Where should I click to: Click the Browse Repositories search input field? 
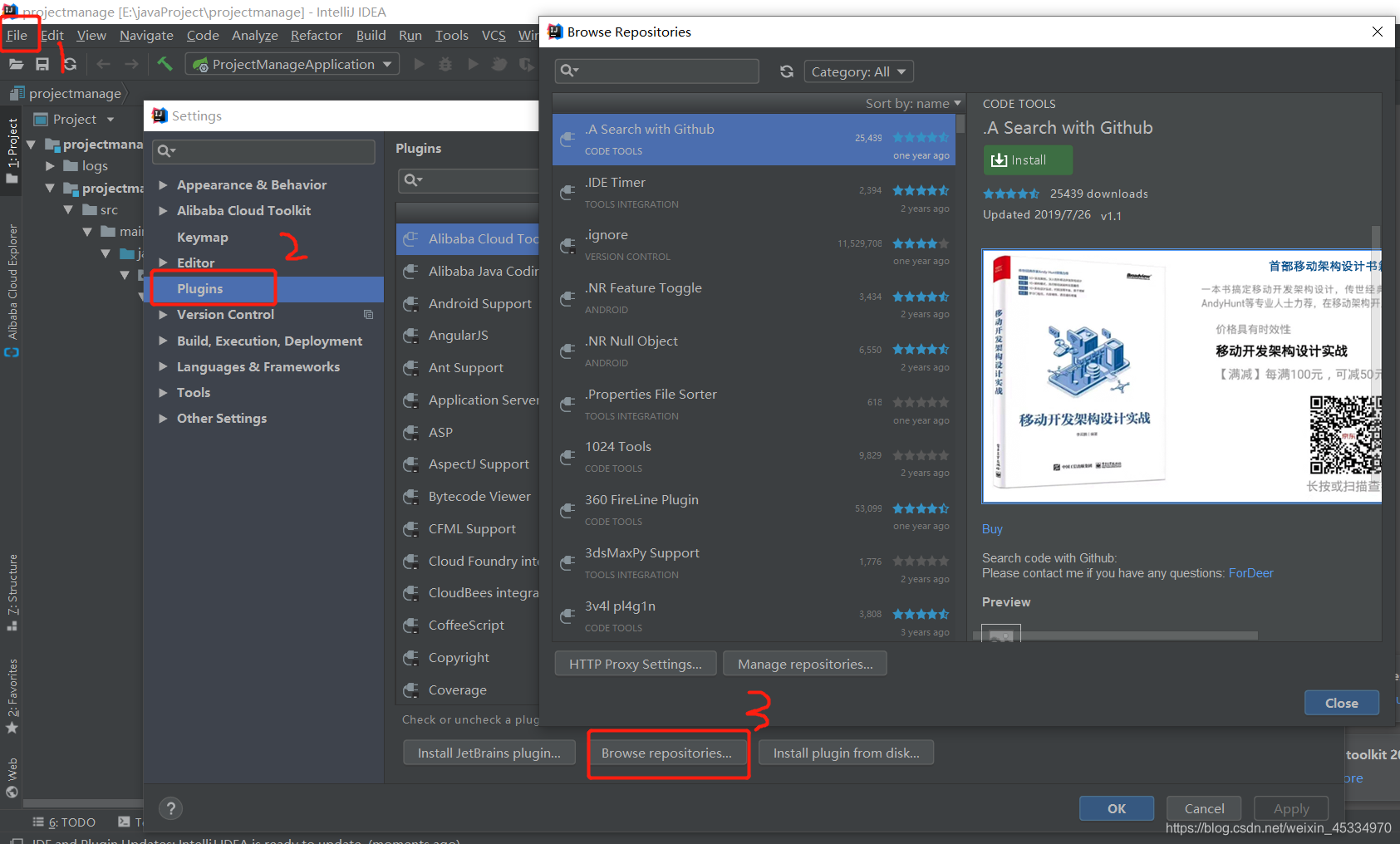pos(656,71)
